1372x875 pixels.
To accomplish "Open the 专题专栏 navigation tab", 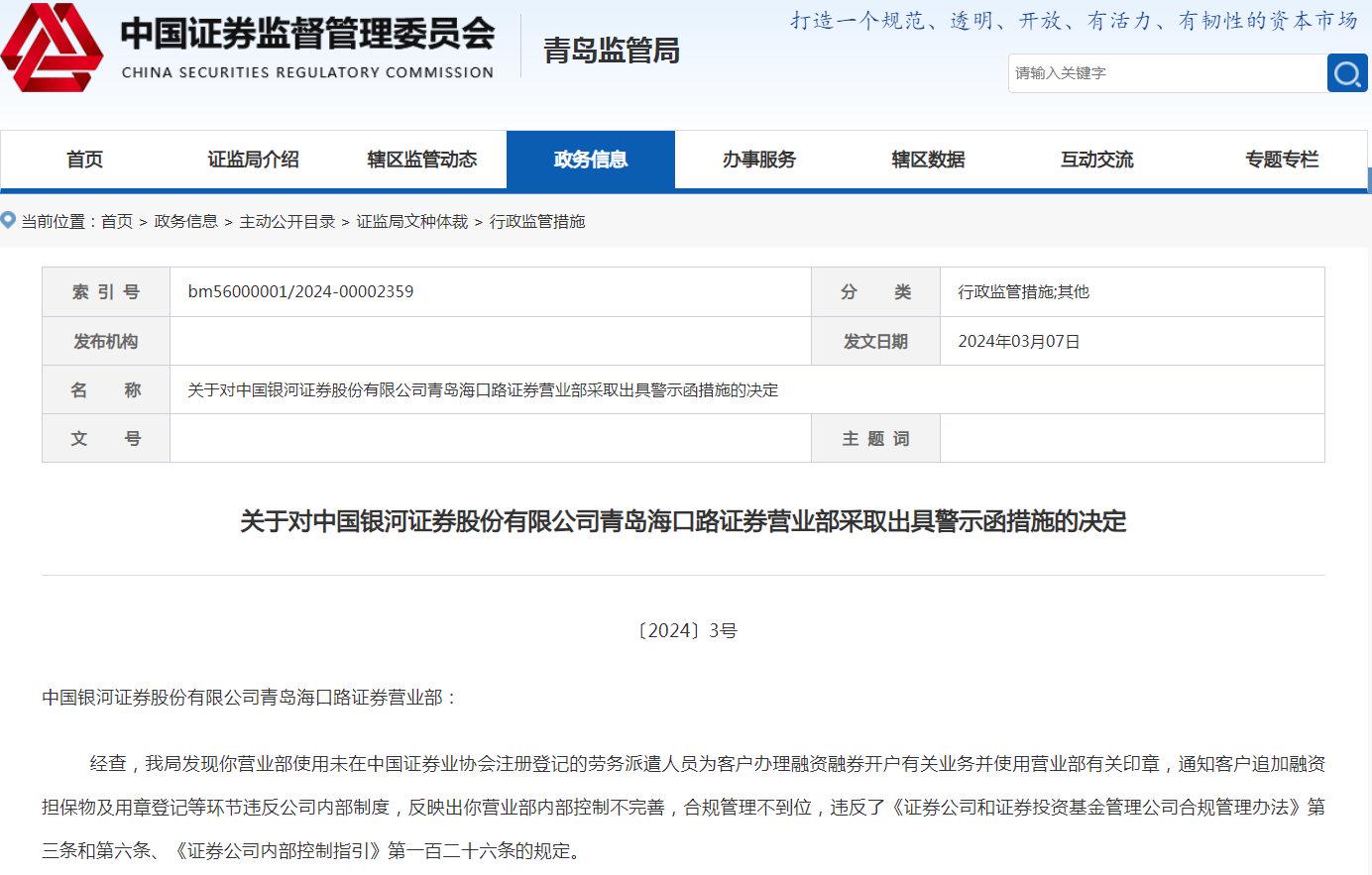I will 1282,160.
